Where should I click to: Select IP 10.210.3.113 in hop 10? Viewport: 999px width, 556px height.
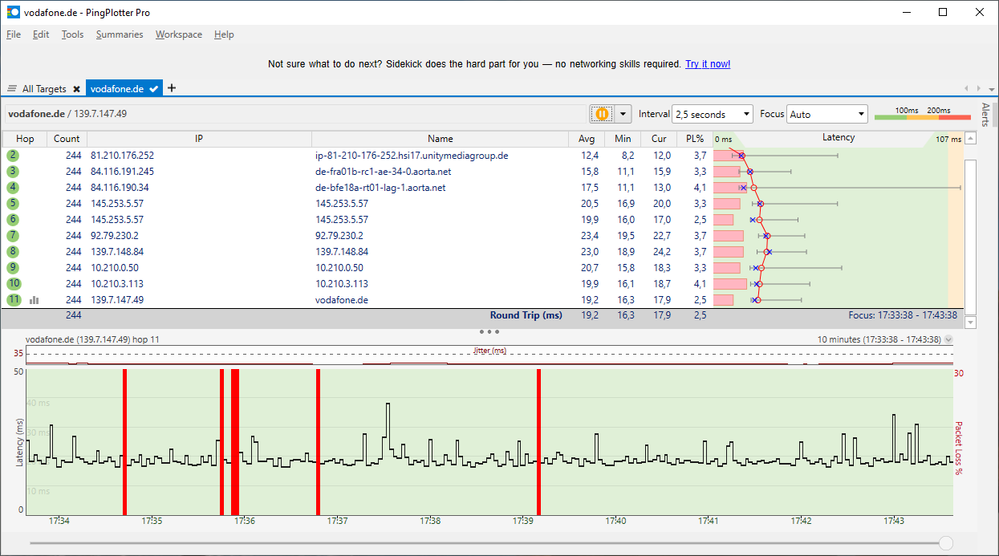[x=117, y=284]
